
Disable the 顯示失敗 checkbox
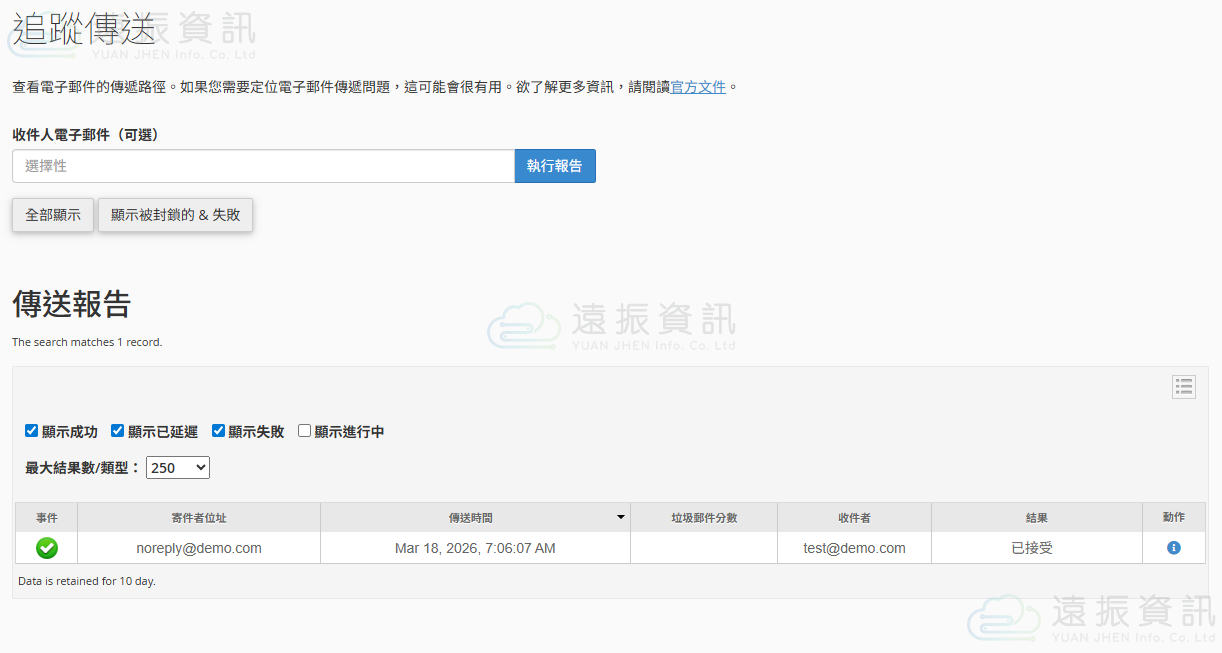pos(219,431)
